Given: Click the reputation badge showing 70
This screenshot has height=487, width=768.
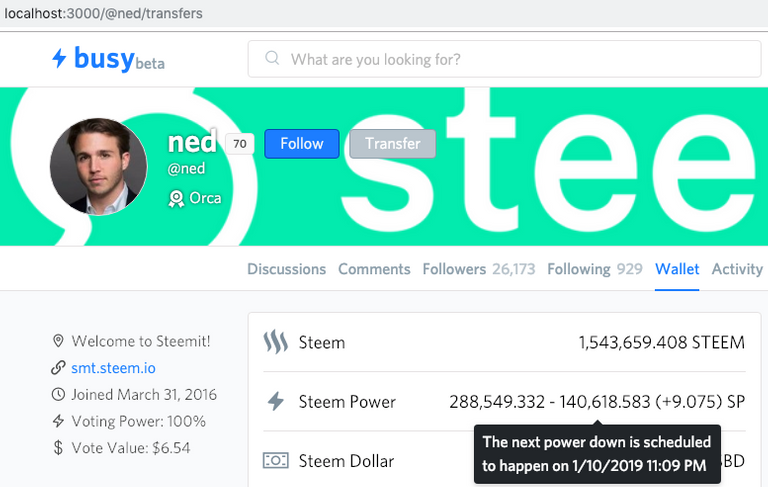Looking at the screenshot, I should [x=240, y=144].
